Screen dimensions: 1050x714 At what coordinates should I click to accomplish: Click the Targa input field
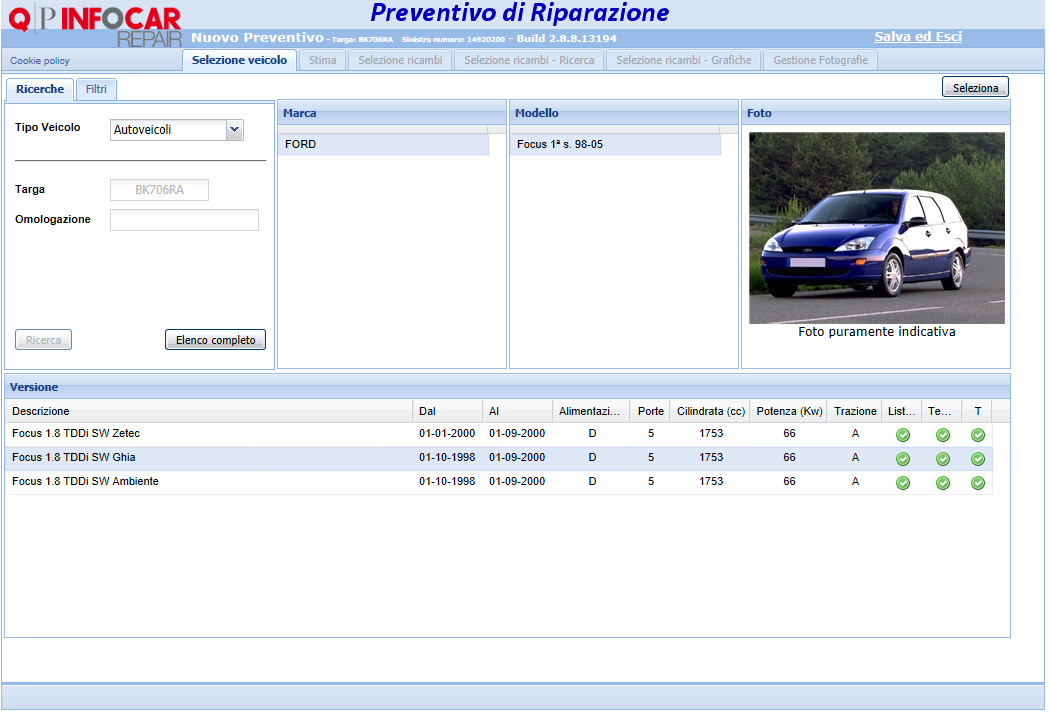159,190
